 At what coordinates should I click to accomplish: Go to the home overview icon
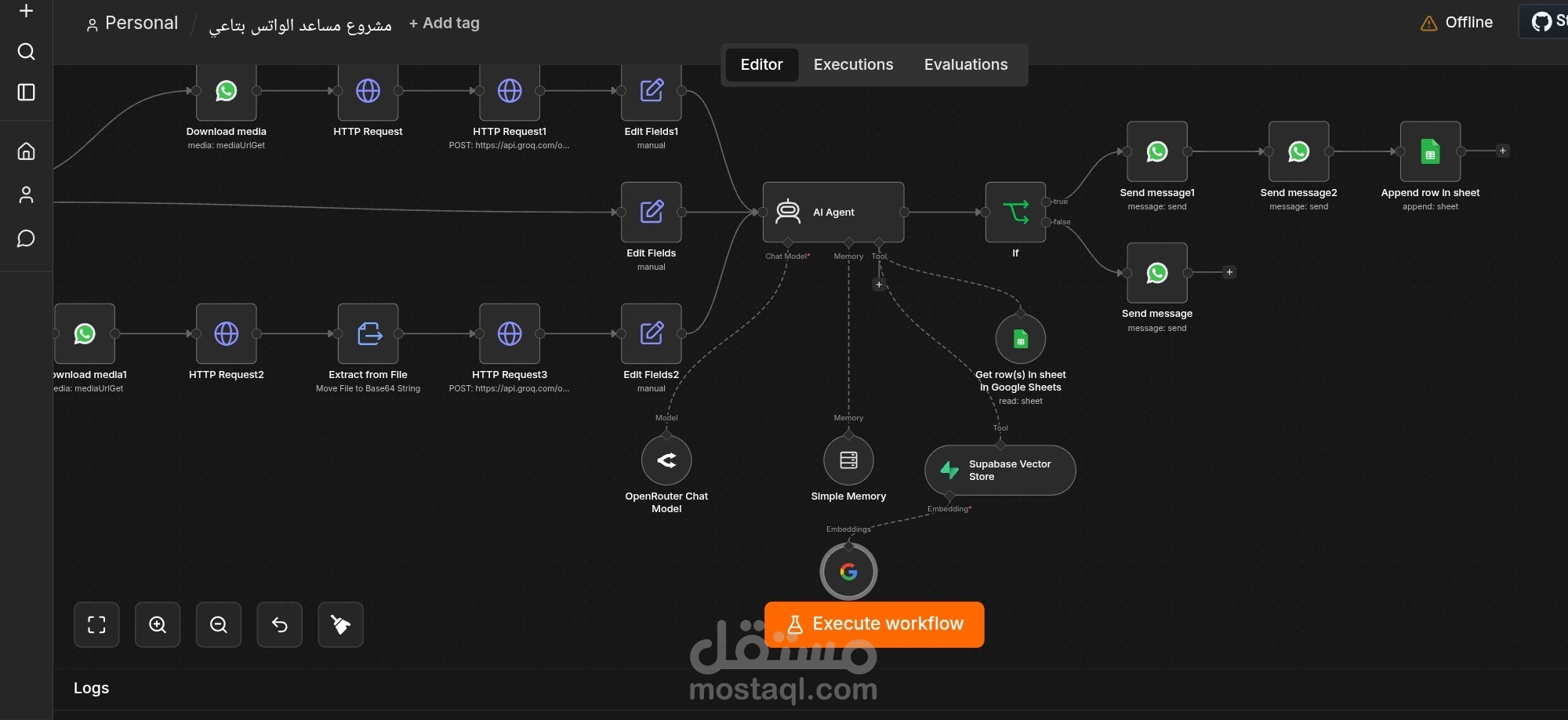click(x=26, y=151)
